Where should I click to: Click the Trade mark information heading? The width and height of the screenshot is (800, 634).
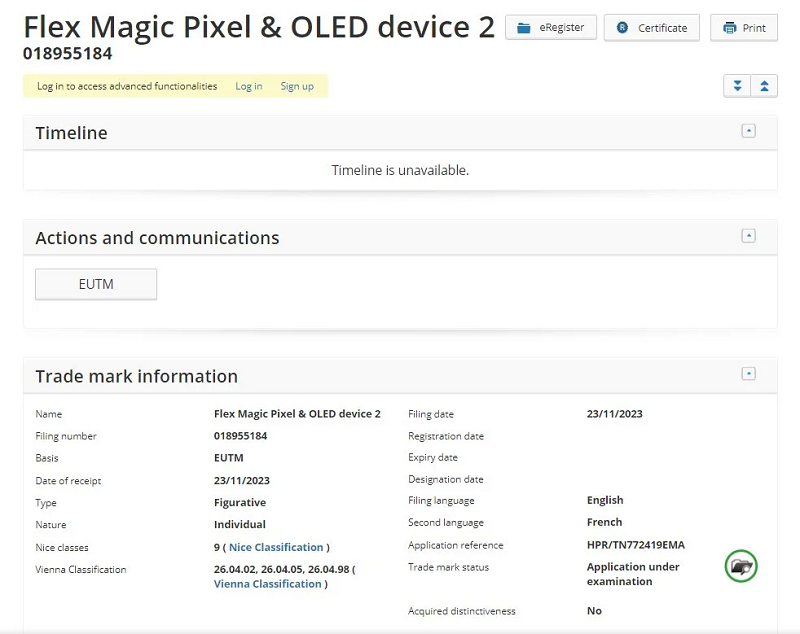(136, 376)
